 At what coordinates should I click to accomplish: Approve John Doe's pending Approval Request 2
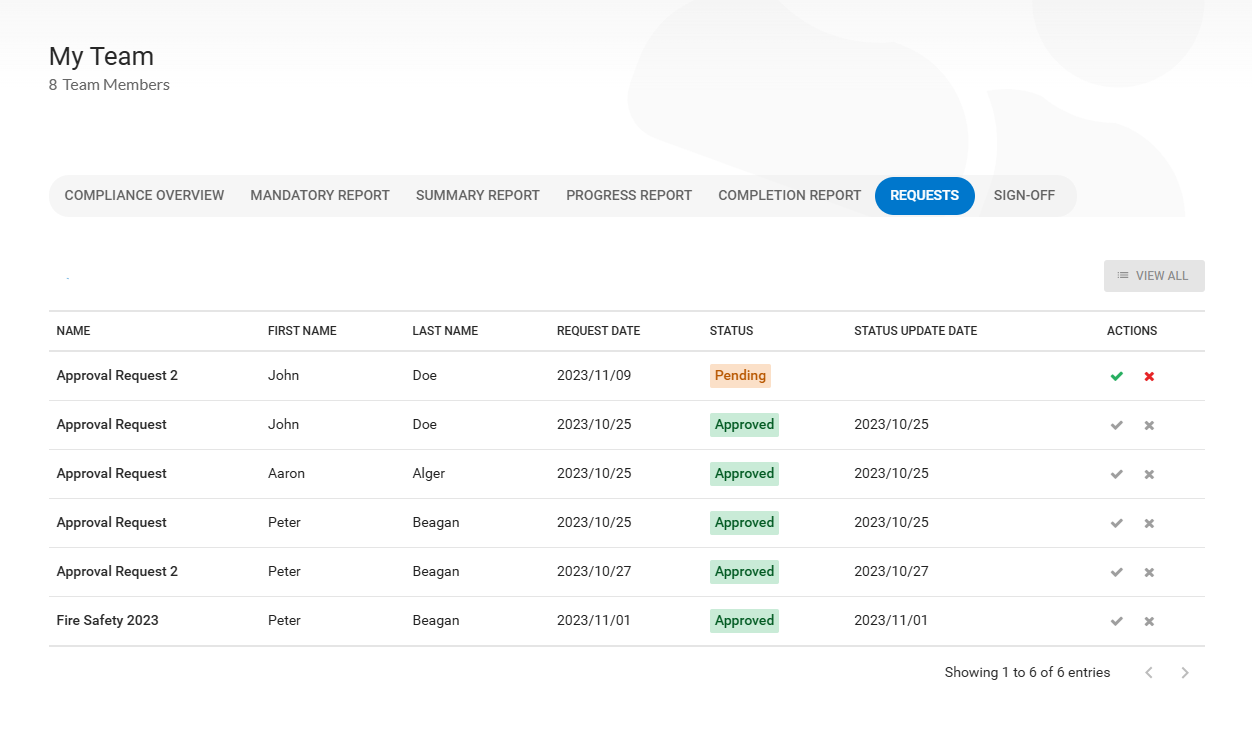click(x=1117, y=376)
